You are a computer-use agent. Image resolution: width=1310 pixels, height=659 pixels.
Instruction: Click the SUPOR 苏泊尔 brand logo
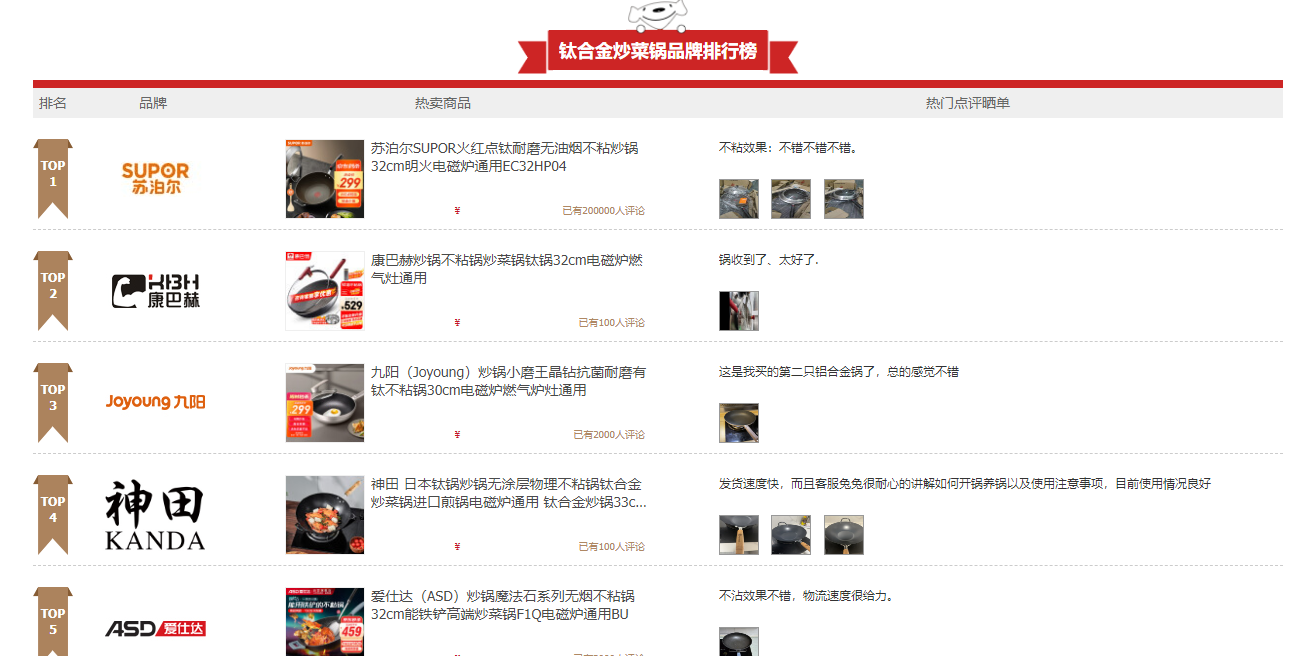tap(155, 178)
